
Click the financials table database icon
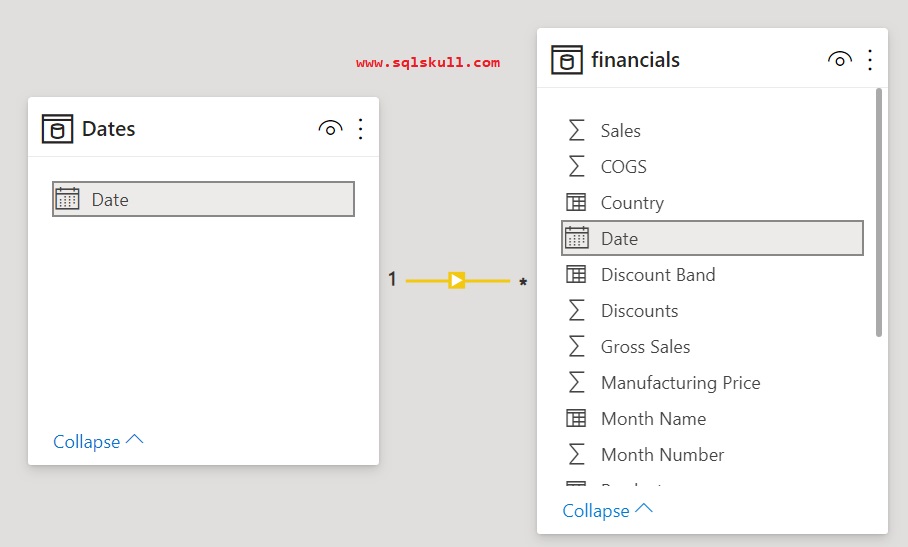click(x=567, y=60)
